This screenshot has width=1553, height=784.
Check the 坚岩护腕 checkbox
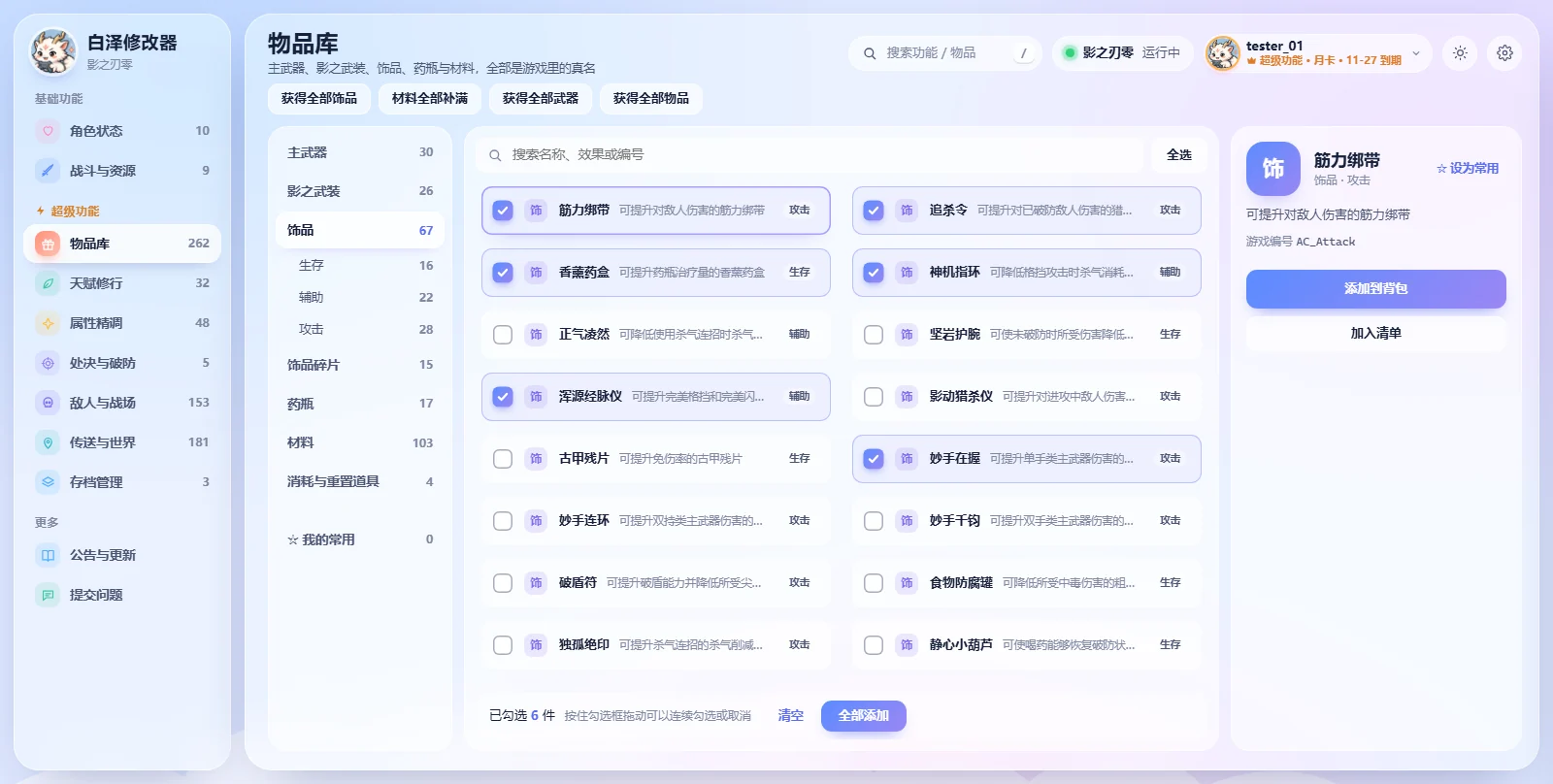[x=874, y=335]
